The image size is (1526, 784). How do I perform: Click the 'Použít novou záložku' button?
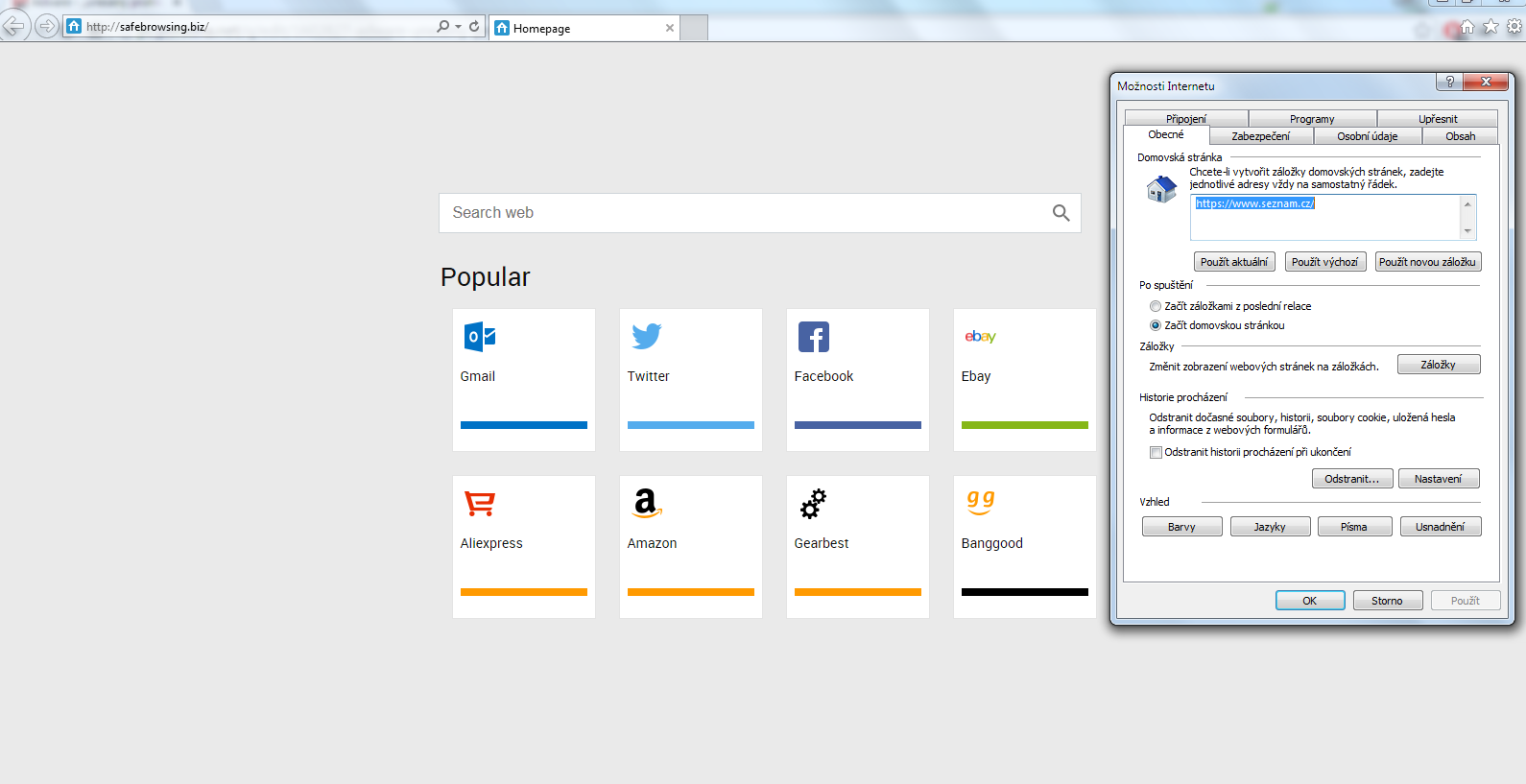coord(1428,262)
